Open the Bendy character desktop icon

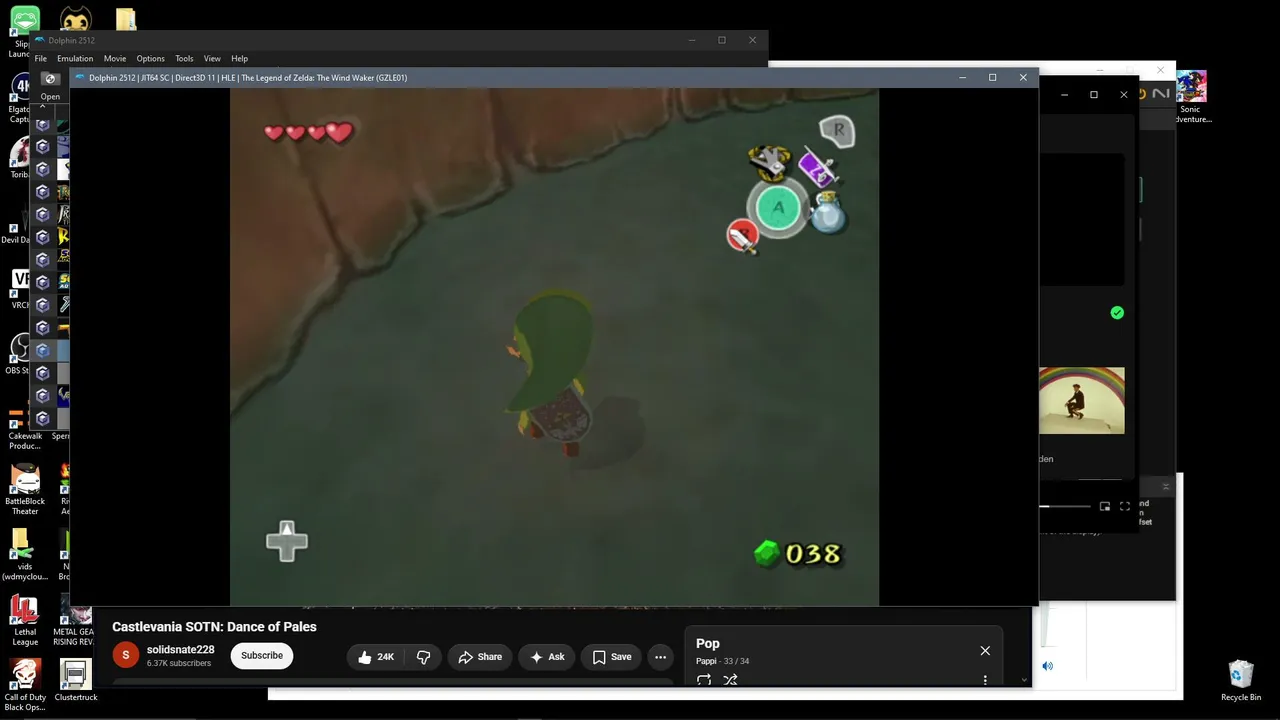[x=75, y=20]
